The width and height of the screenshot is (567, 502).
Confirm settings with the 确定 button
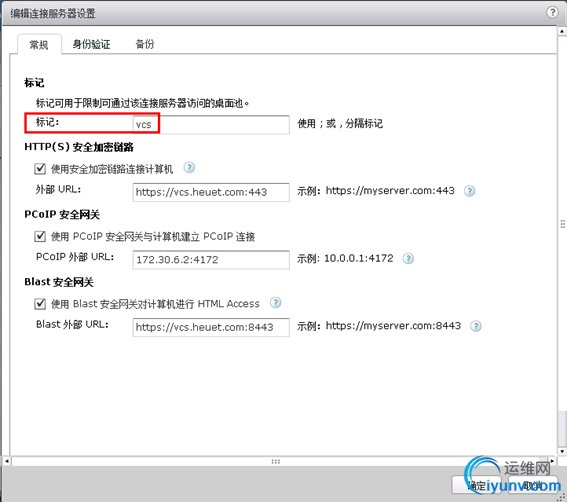tap(476, 485)
